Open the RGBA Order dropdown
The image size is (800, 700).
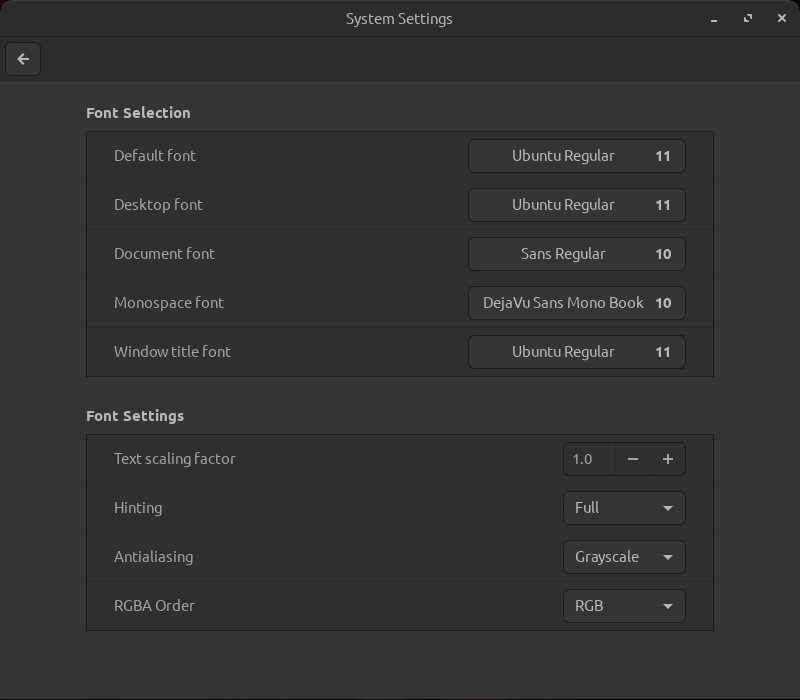(623, 606)
